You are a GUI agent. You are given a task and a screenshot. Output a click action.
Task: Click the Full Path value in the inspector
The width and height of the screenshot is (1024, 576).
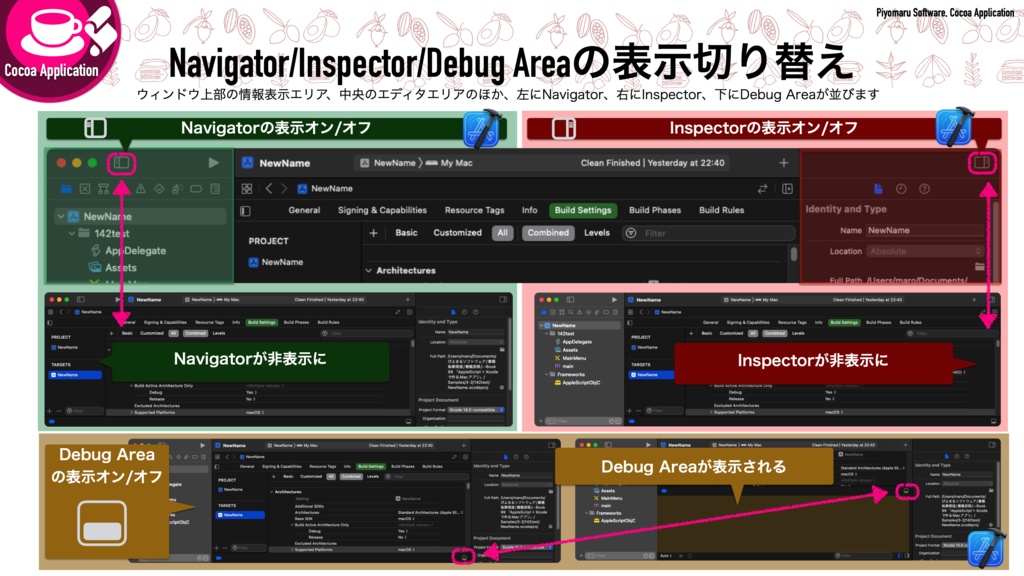917,280
